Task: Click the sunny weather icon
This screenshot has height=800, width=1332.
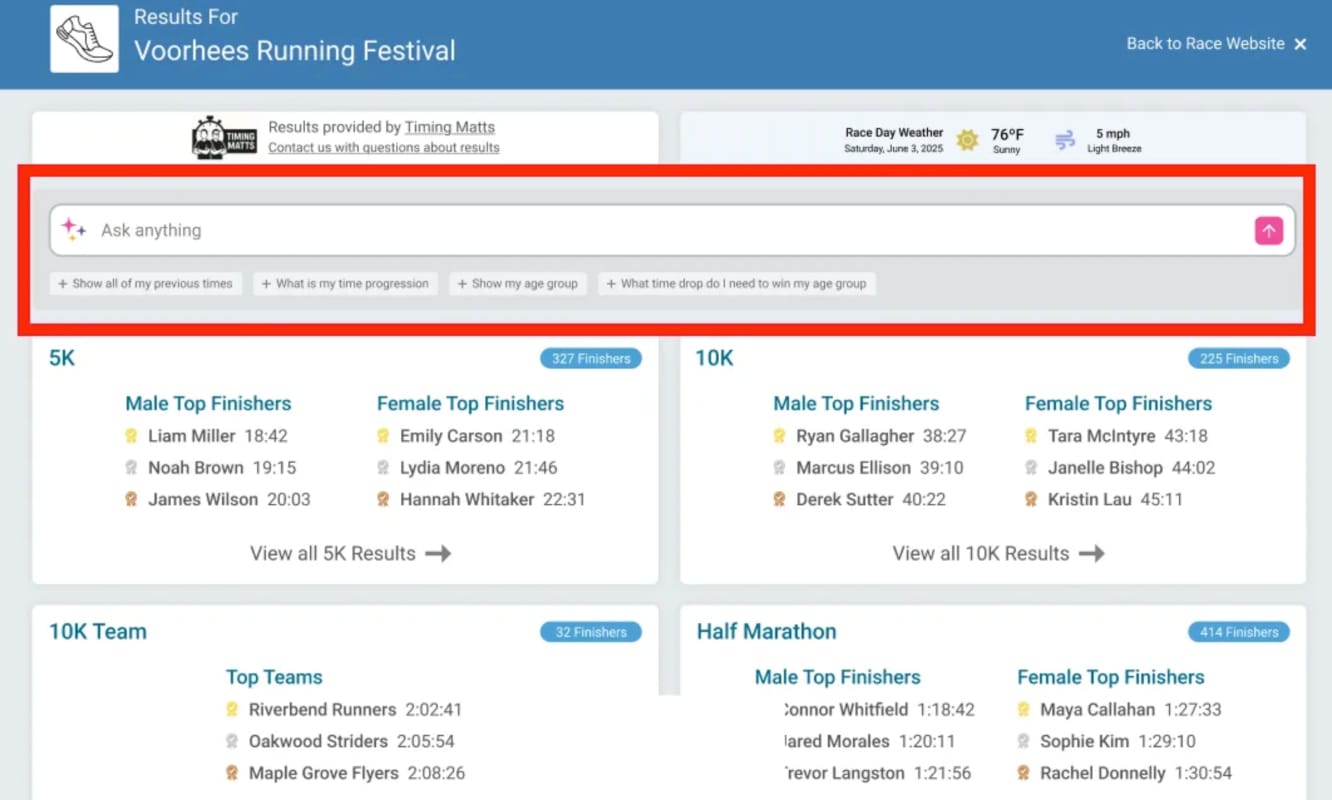Action: pos(966,140)
